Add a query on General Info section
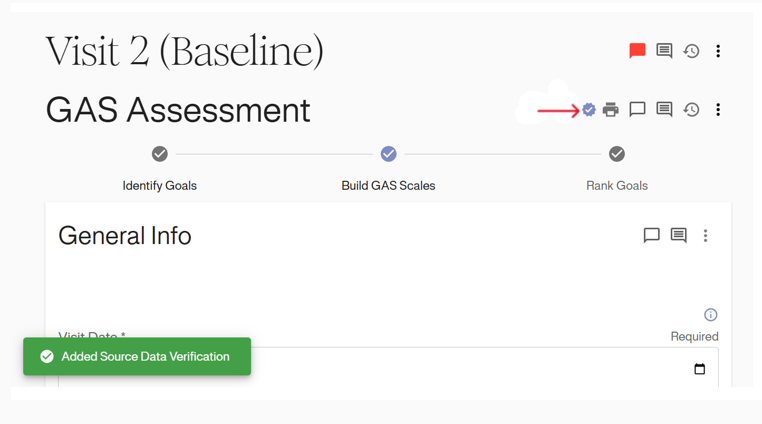This screenshot has height=424, width=762. tap(651, 236)
